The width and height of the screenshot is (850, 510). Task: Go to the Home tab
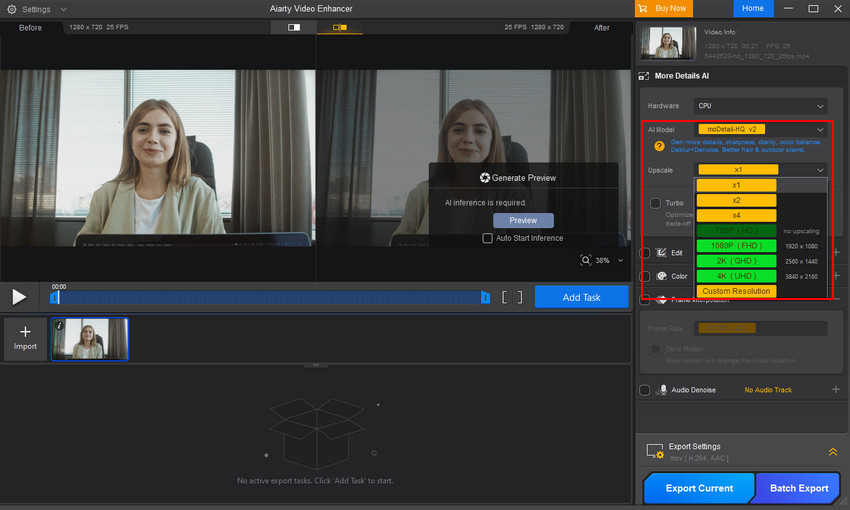coord(753,9)
